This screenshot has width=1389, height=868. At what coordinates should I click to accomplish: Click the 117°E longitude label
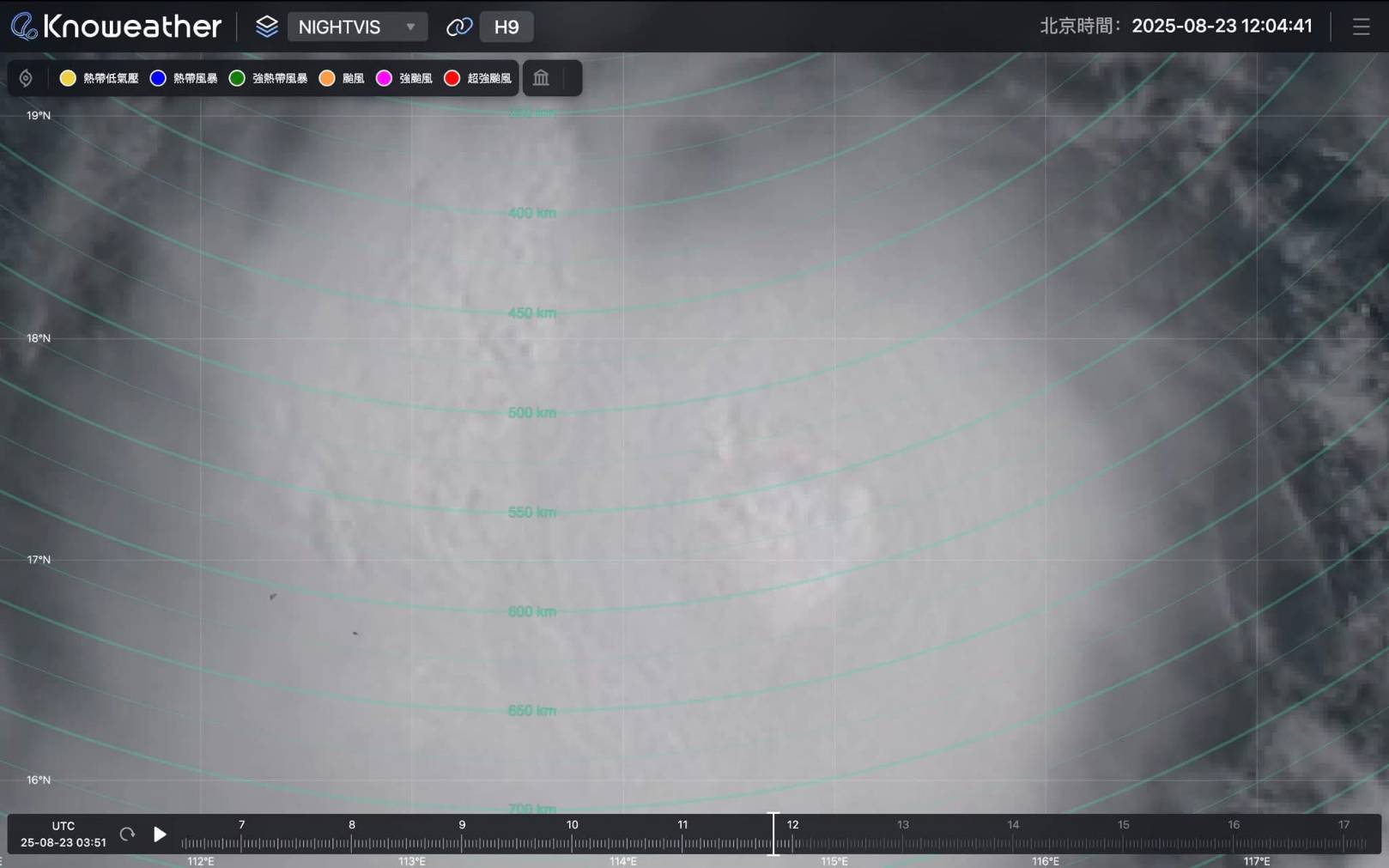[x=1257, y=861]
